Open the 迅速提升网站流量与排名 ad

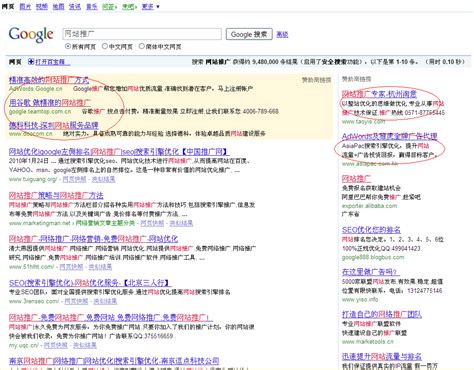tap(382, 357)
